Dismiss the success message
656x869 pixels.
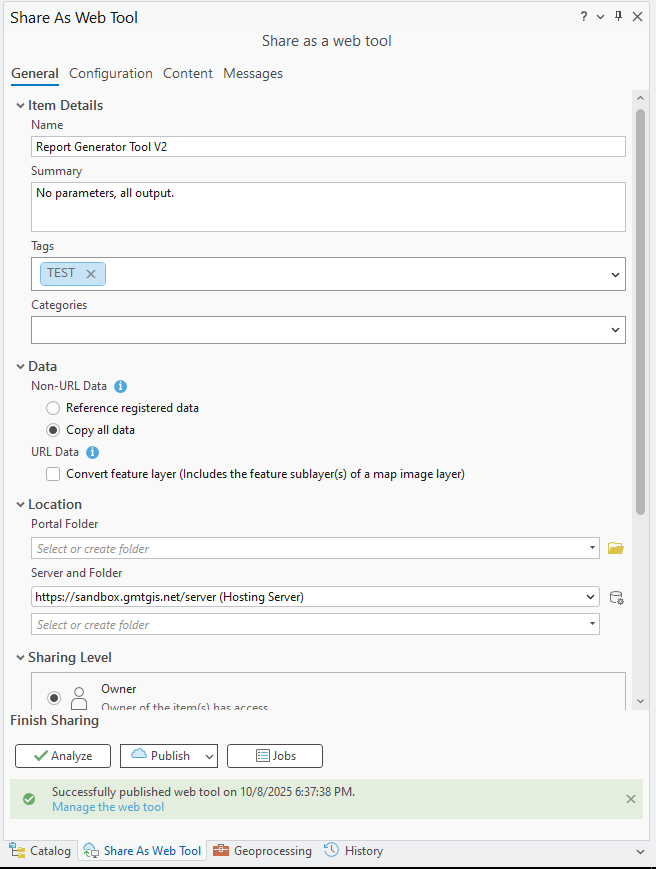(631, 799)
